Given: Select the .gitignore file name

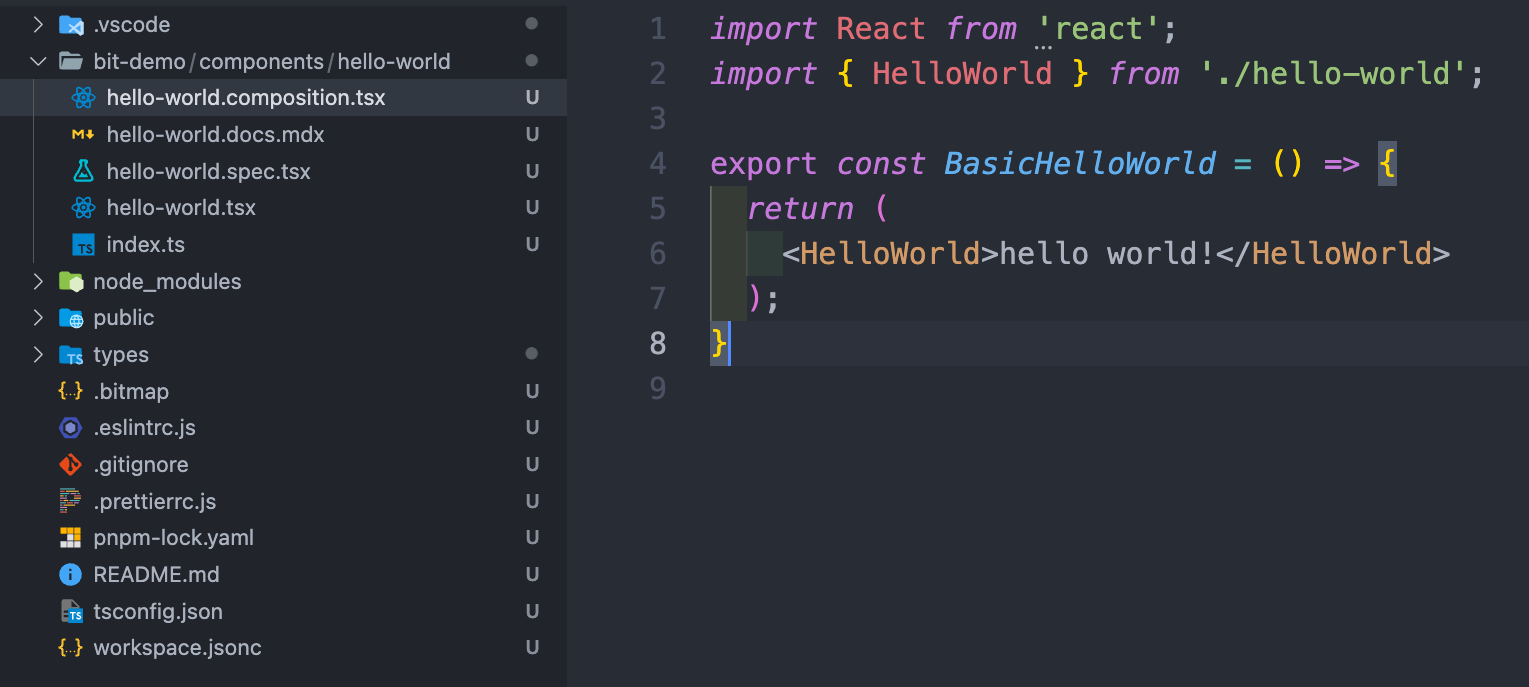Looking at the screenshot, I should pyautogui.click(x=141, y=465).
